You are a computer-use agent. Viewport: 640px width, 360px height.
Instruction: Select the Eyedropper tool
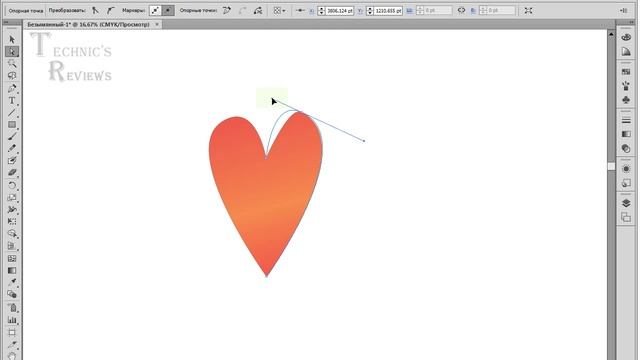point(12,282)
